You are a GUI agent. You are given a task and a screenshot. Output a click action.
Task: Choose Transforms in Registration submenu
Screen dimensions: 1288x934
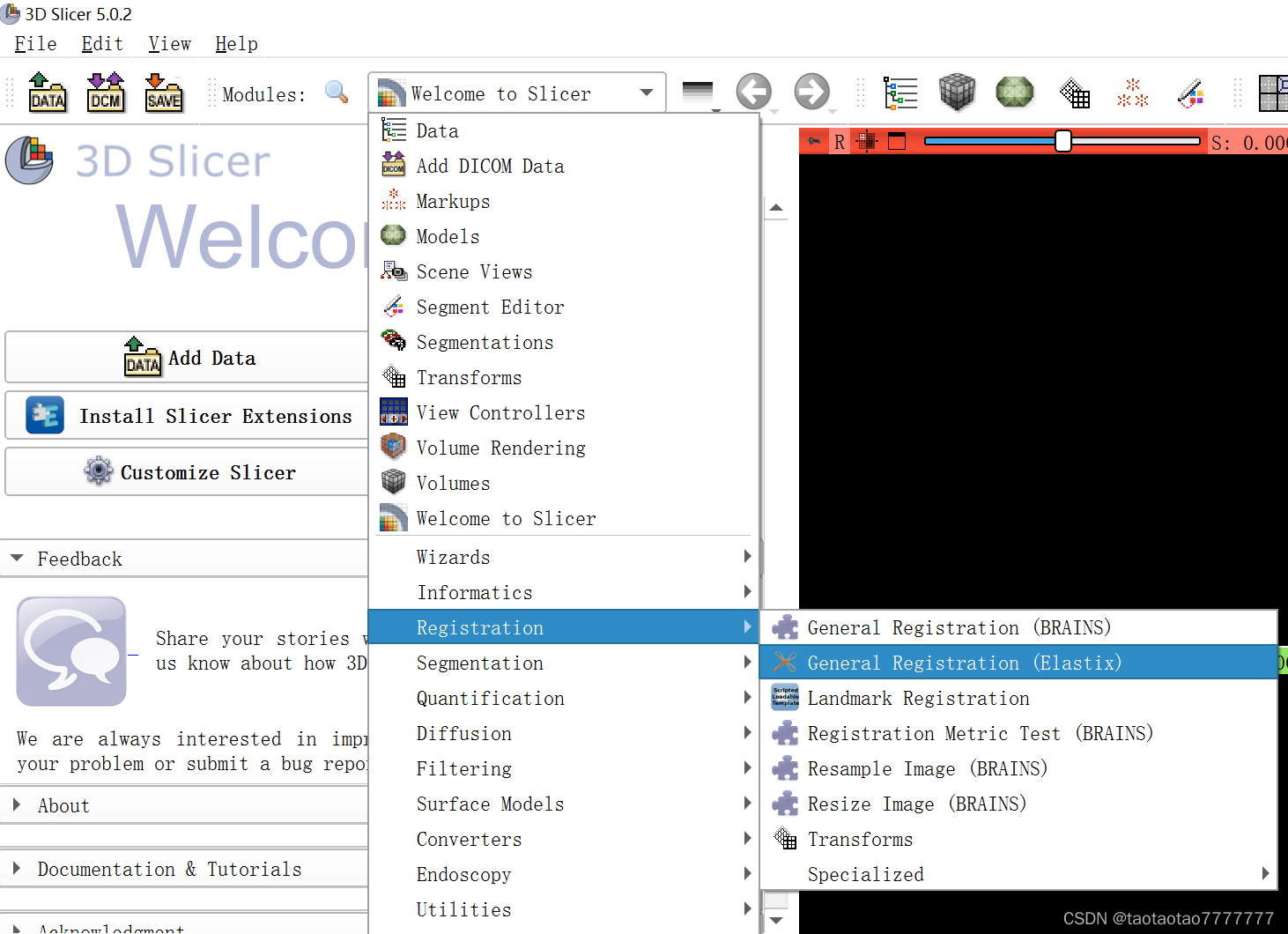point(1018,839)
